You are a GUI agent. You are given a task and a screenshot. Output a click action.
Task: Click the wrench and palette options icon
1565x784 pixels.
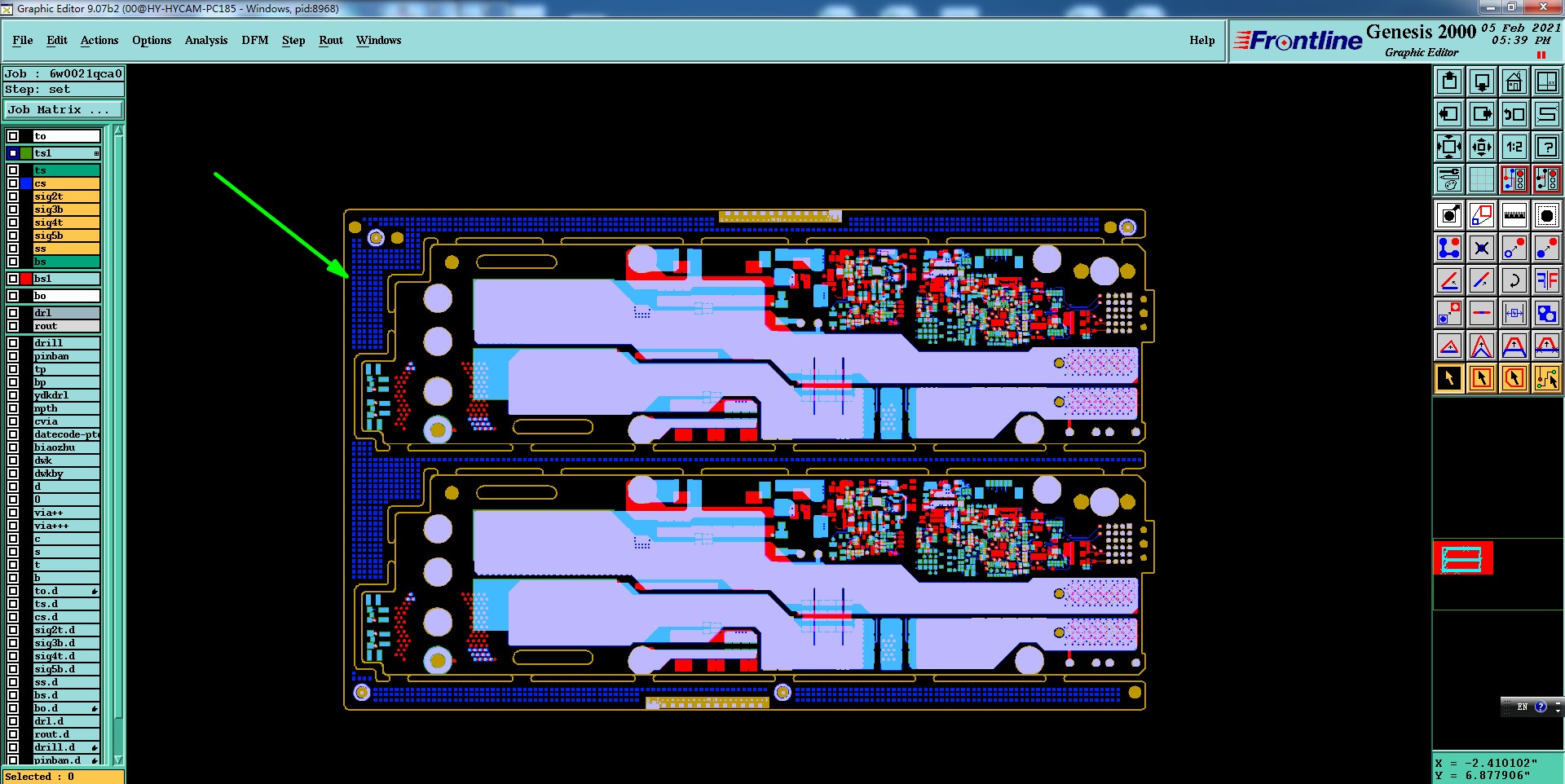[1449, 179]
